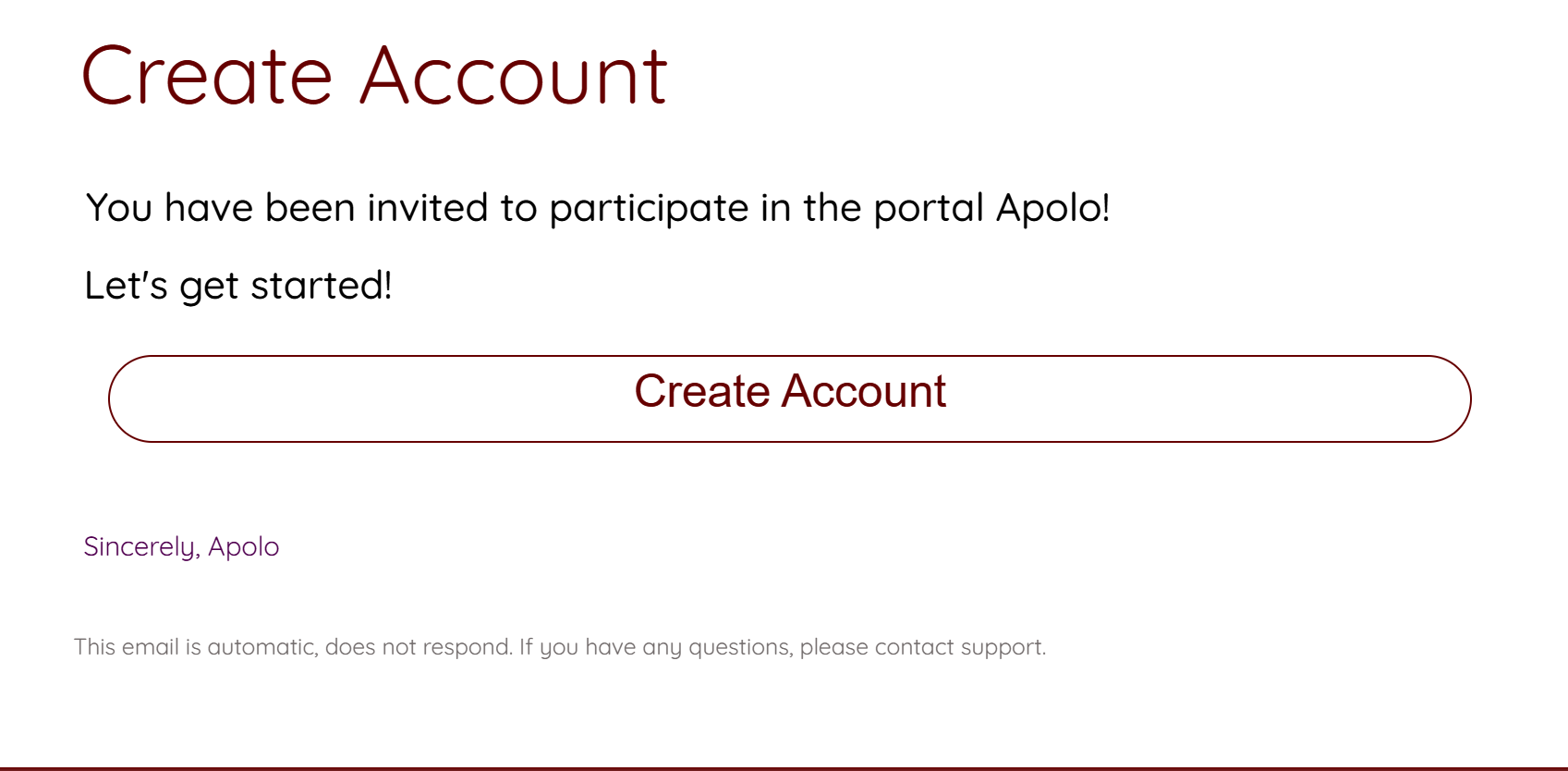The height and width of the screenshot is (771, 1568).
Task: Click the dark red bottom divider line
Action: 784,768
